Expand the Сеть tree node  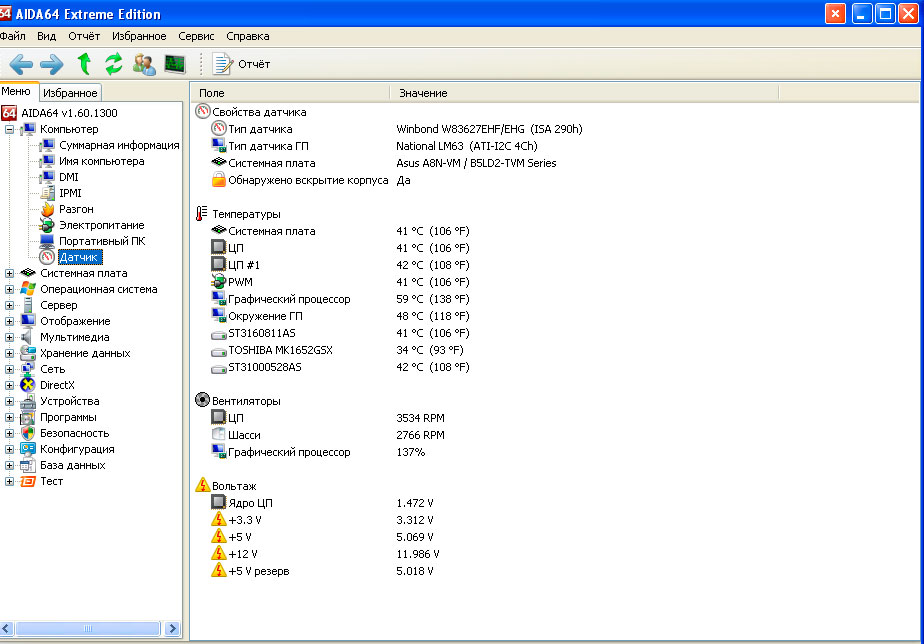(9, 369)
